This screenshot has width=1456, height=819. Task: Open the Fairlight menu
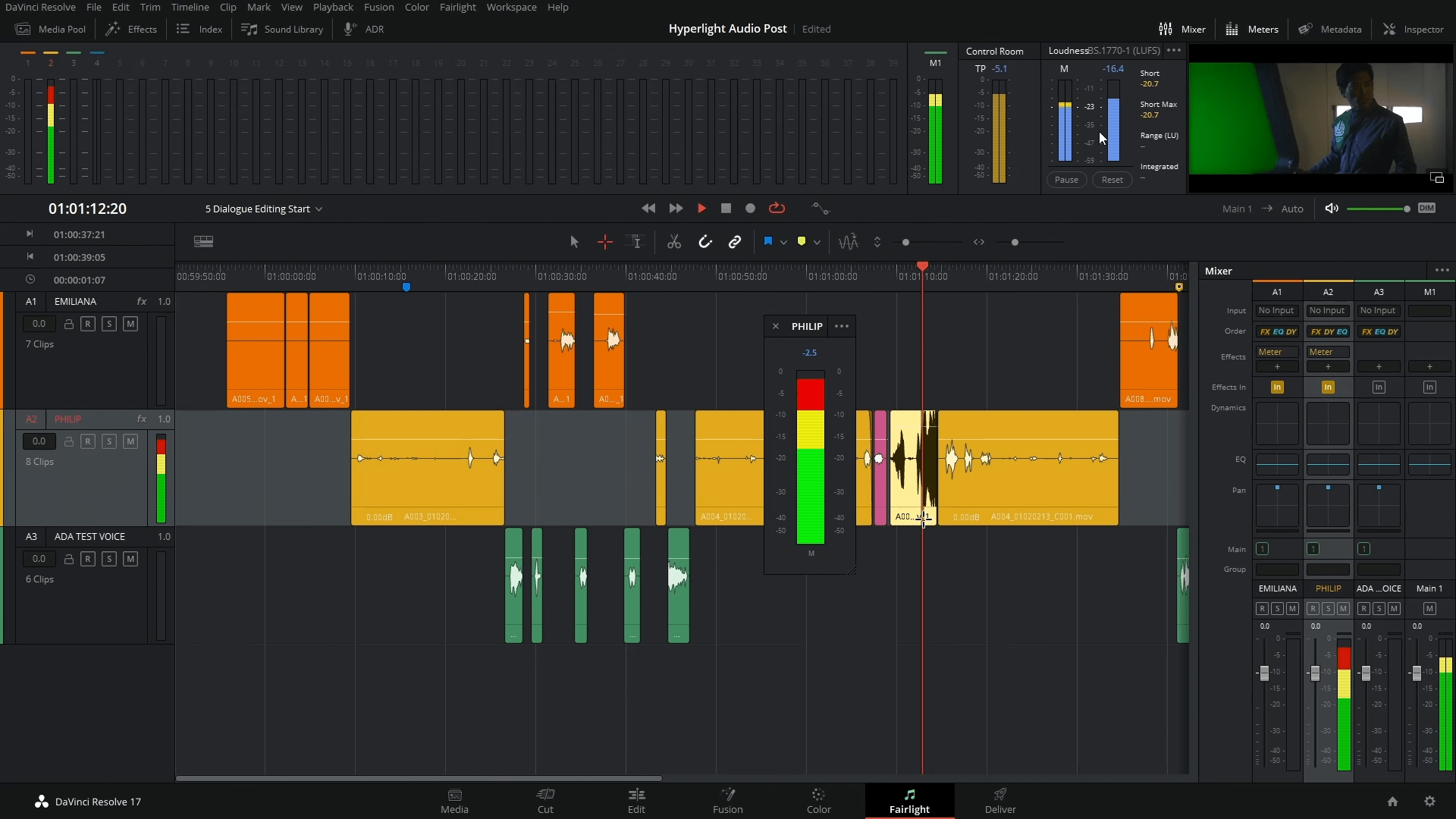point(457,7)
